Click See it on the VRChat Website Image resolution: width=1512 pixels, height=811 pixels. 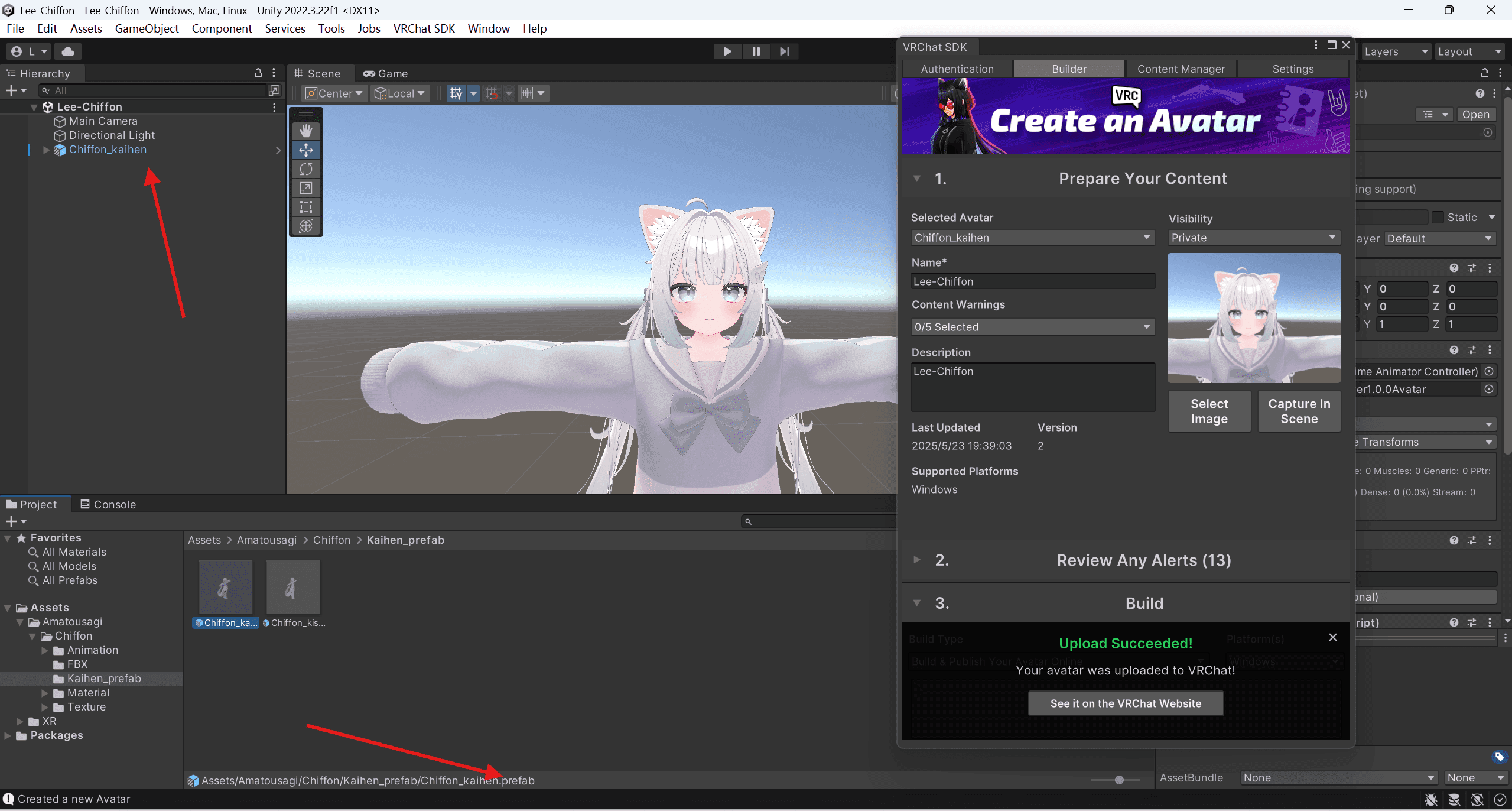pyautogui.click(x=1125, y=703)
